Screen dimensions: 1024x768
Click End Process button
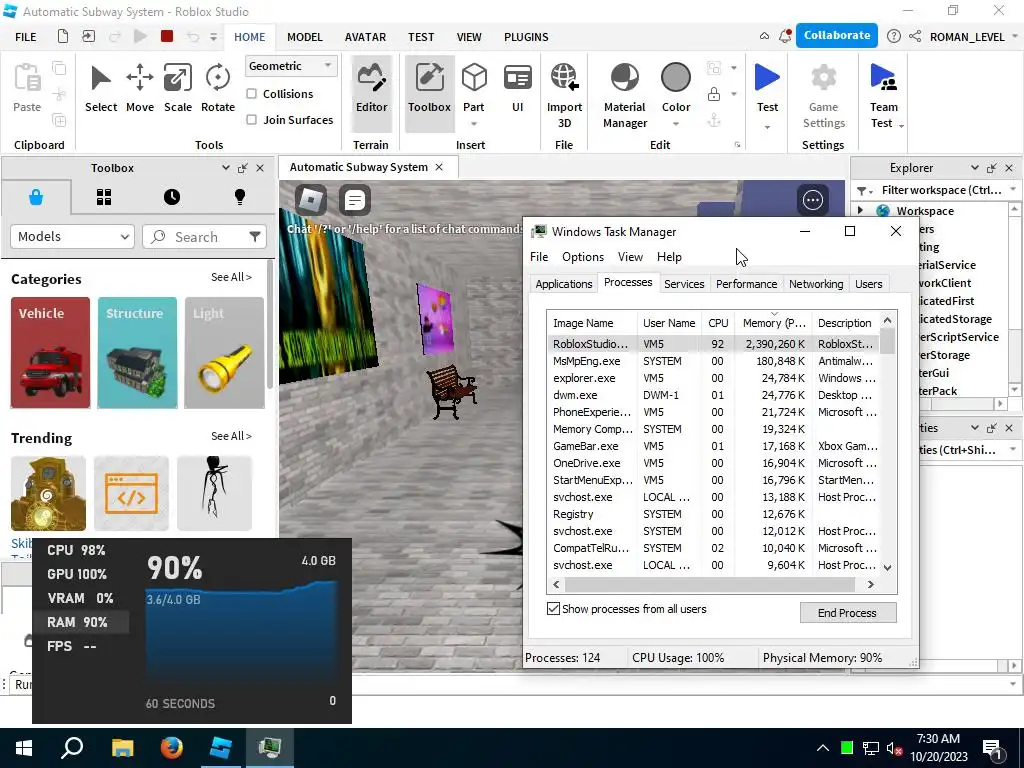pyautogui.click(x=847, y=613)
